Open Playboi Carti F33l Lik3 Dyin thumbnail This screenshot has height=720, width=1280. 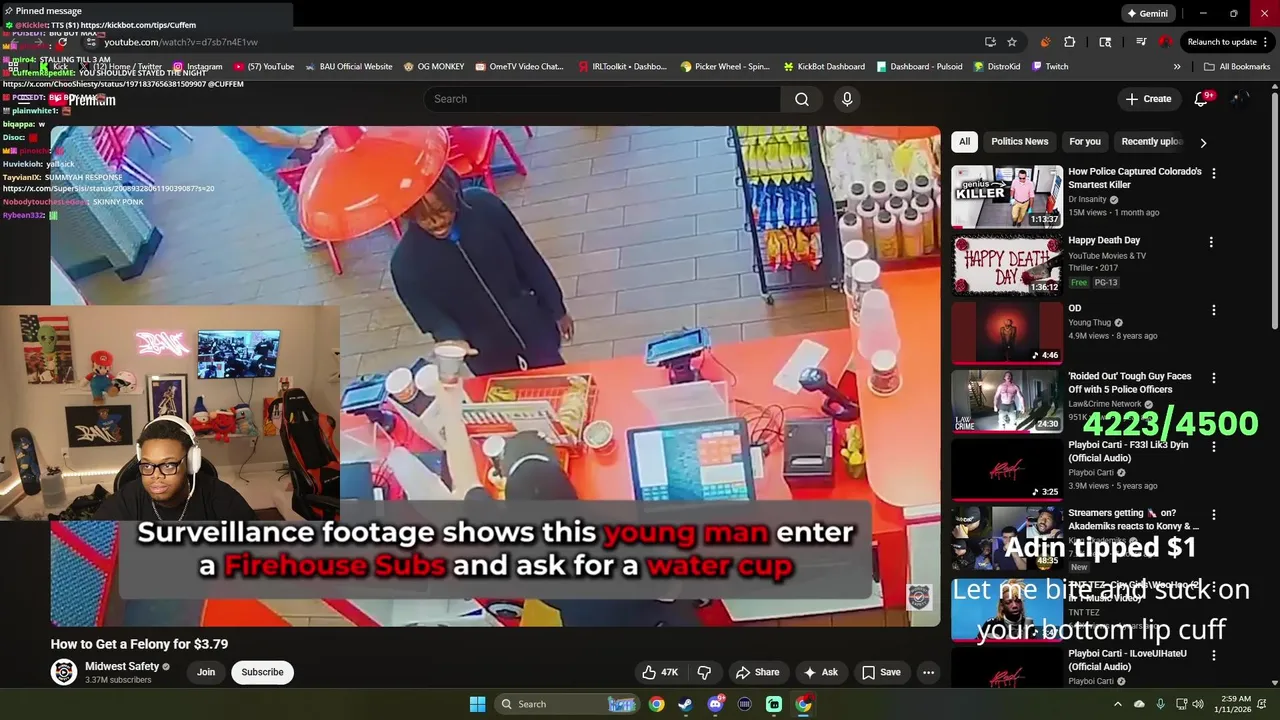tap(1006, 469)
